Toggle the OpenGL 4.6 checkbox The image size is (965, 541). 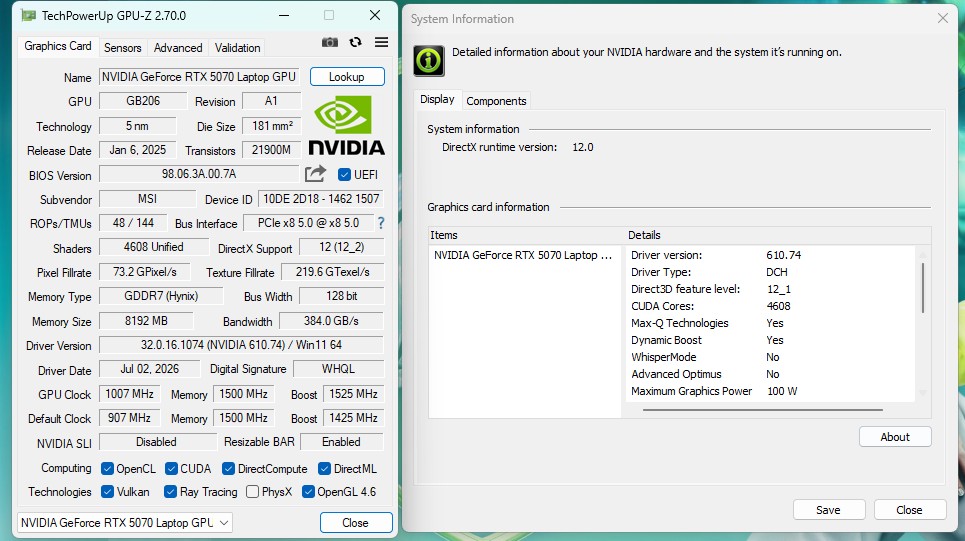[x=308, y=492]
